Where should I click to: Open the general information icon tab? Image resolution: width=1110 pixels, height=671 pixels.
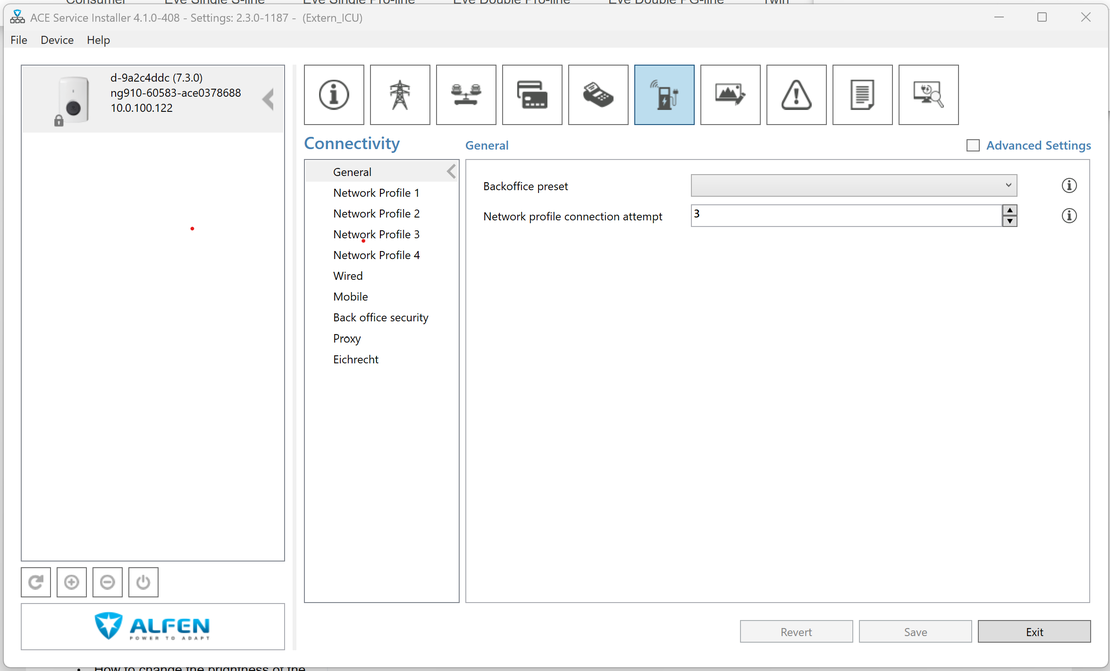point(334,95)
